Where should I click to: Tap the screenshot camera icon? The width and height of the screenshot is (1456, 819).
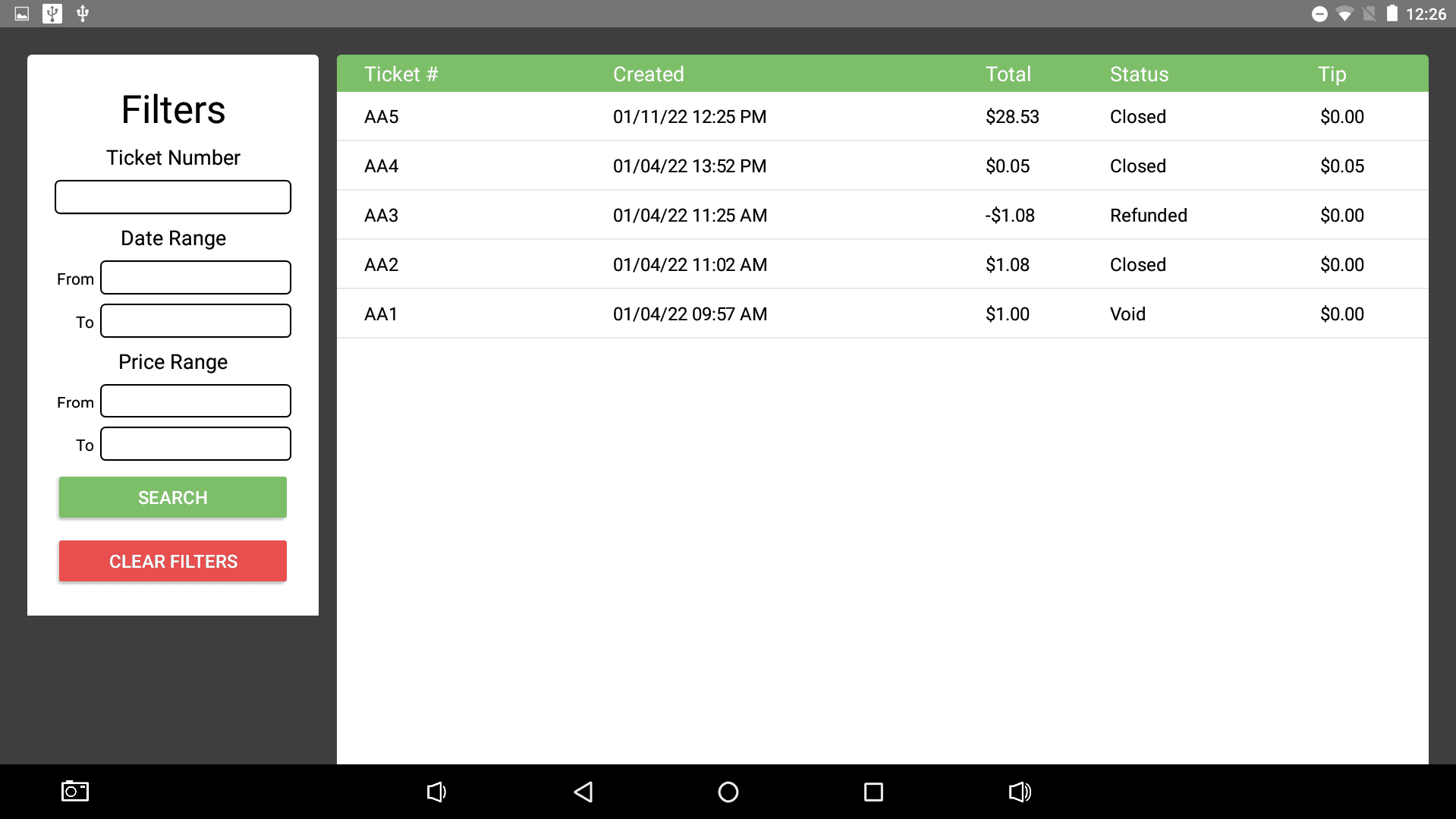click(x=74, y=792)
